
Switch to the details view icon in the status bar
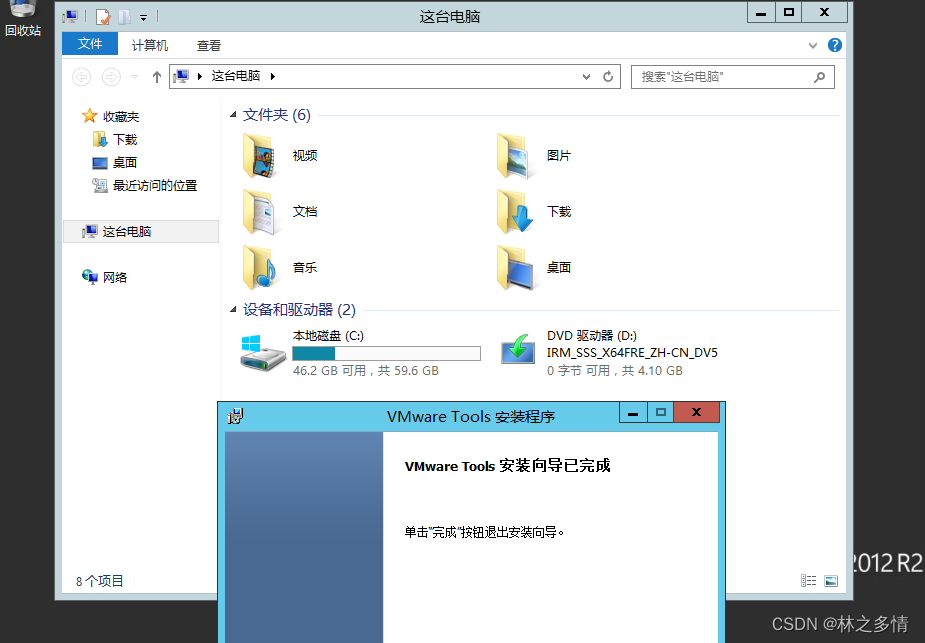[808, 581]
